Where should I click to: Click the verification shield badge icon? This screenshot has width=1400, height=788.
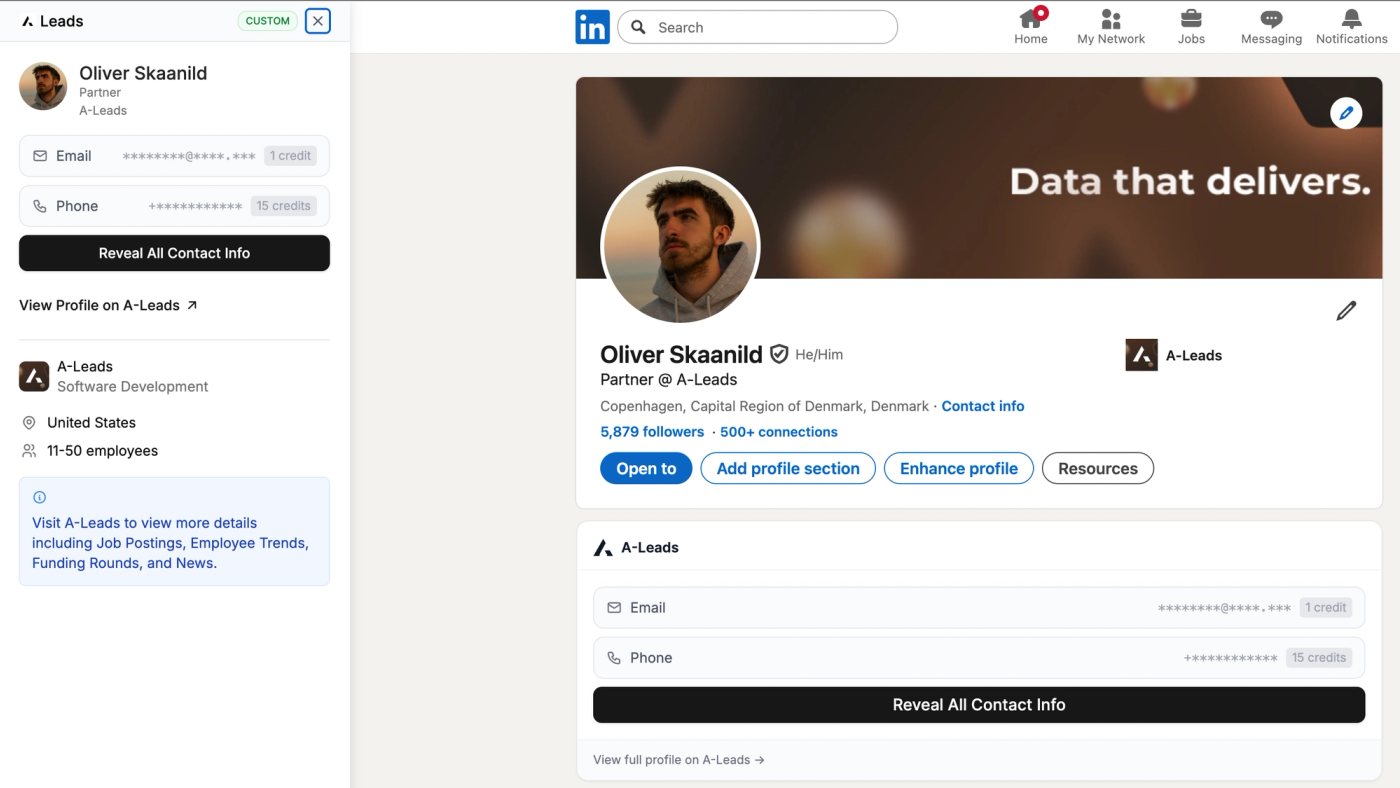(x=779, y=354)
